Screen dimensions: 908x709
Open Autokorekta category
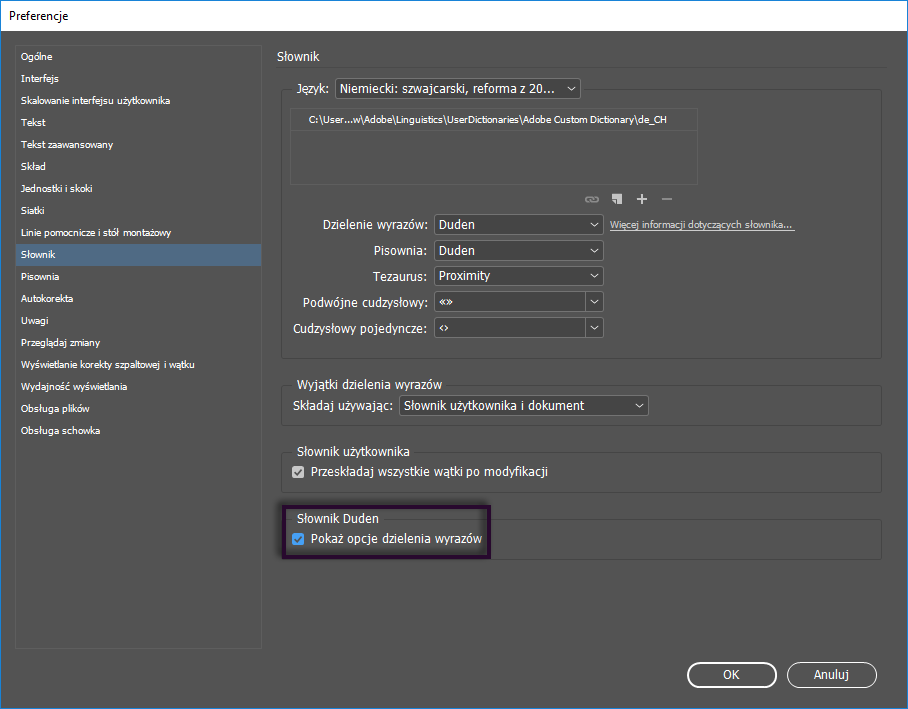(138, 299)
